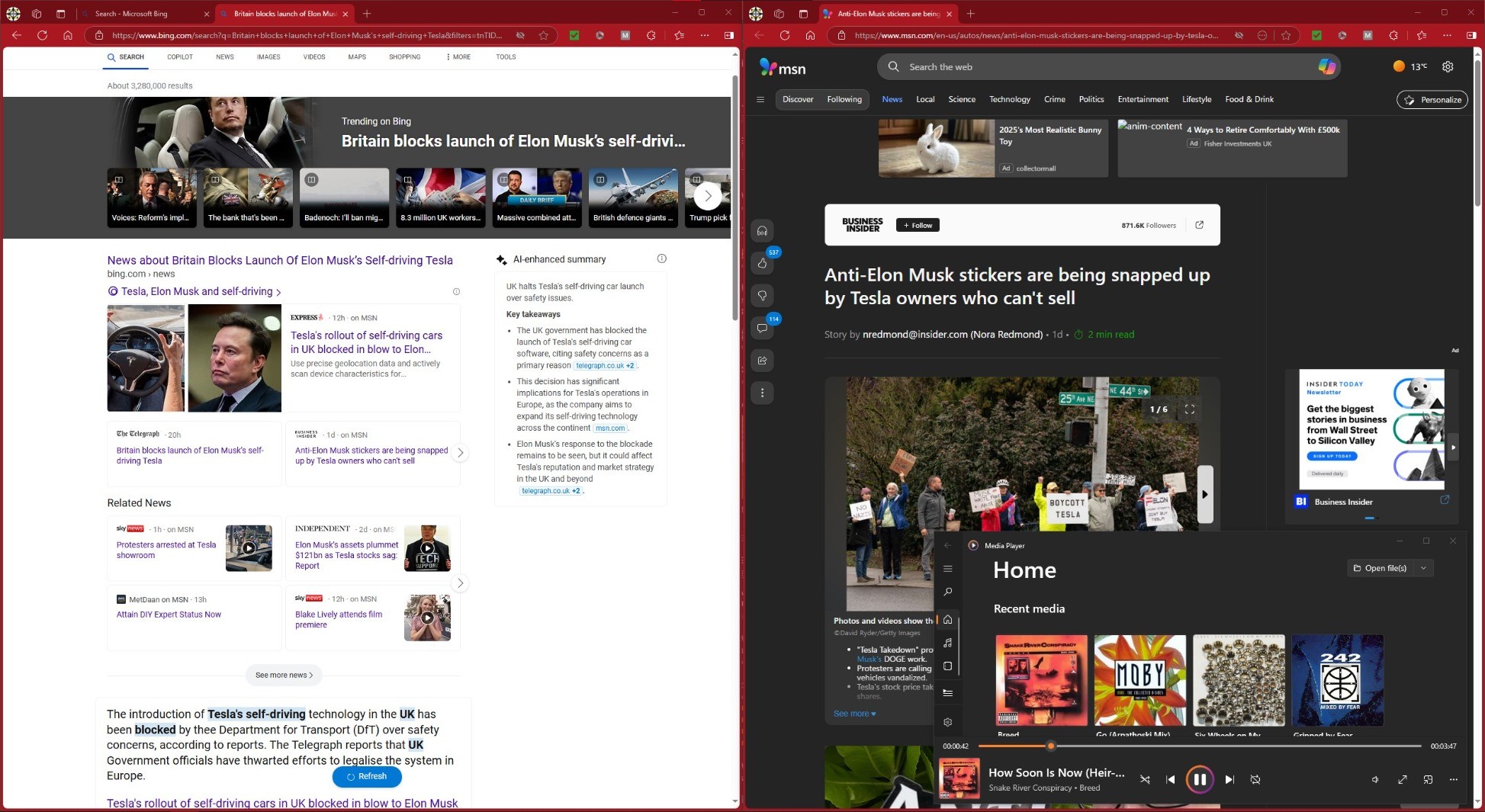This screenshot has height=812, width=1485.
Task: Go to previous track in Media Player
Action: 1171,779
